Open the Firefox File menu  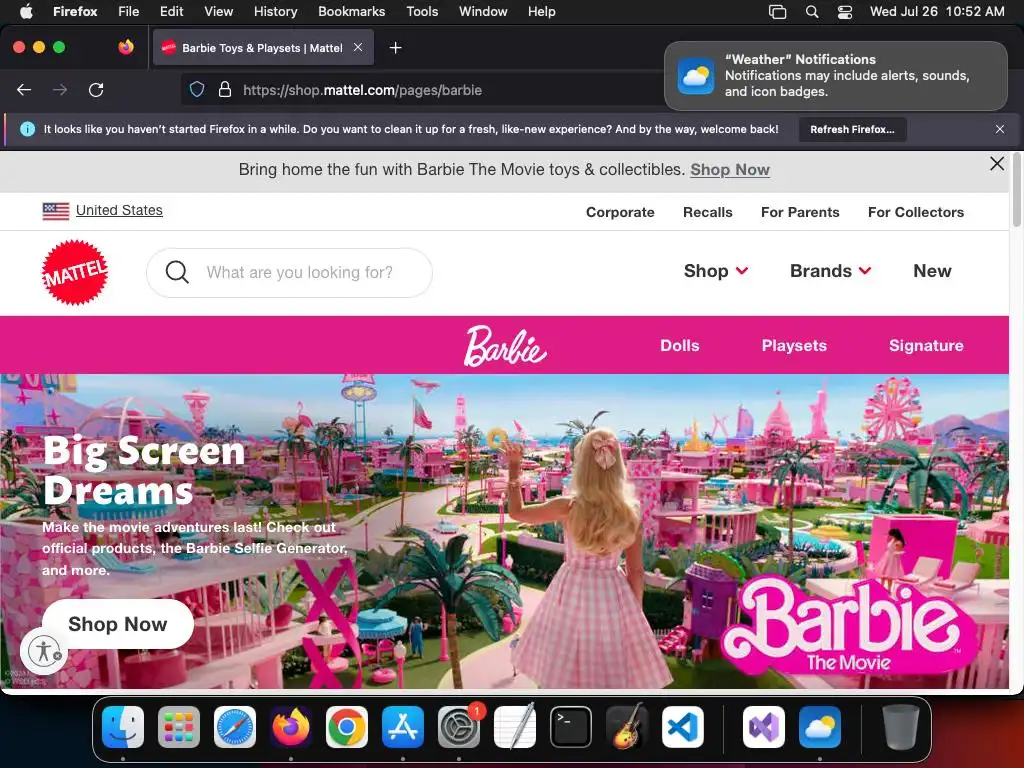(129, 12)
